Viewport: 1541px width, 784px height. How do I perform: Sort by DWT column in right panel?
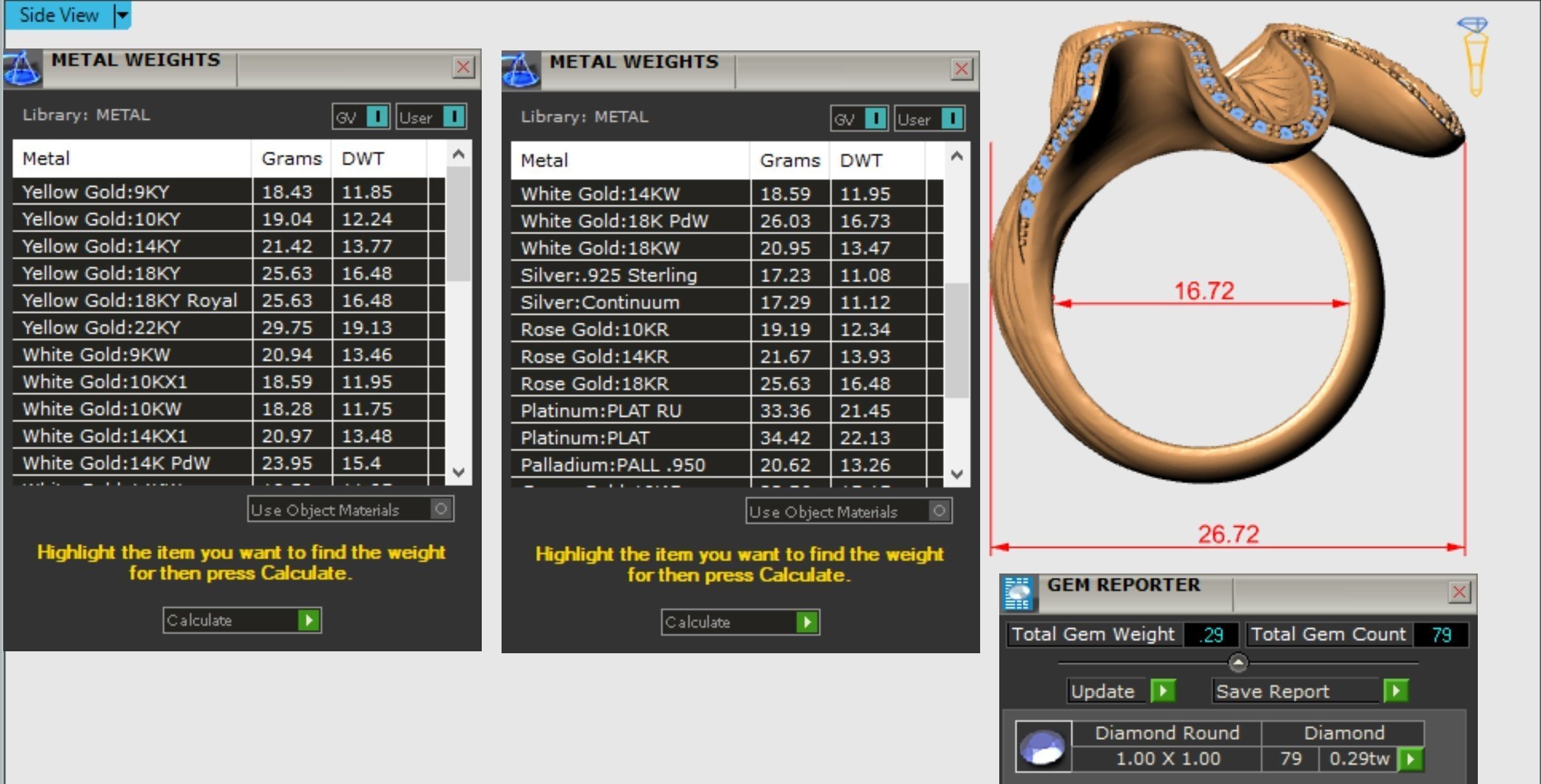pyautogui.click(x=877, y=160)
